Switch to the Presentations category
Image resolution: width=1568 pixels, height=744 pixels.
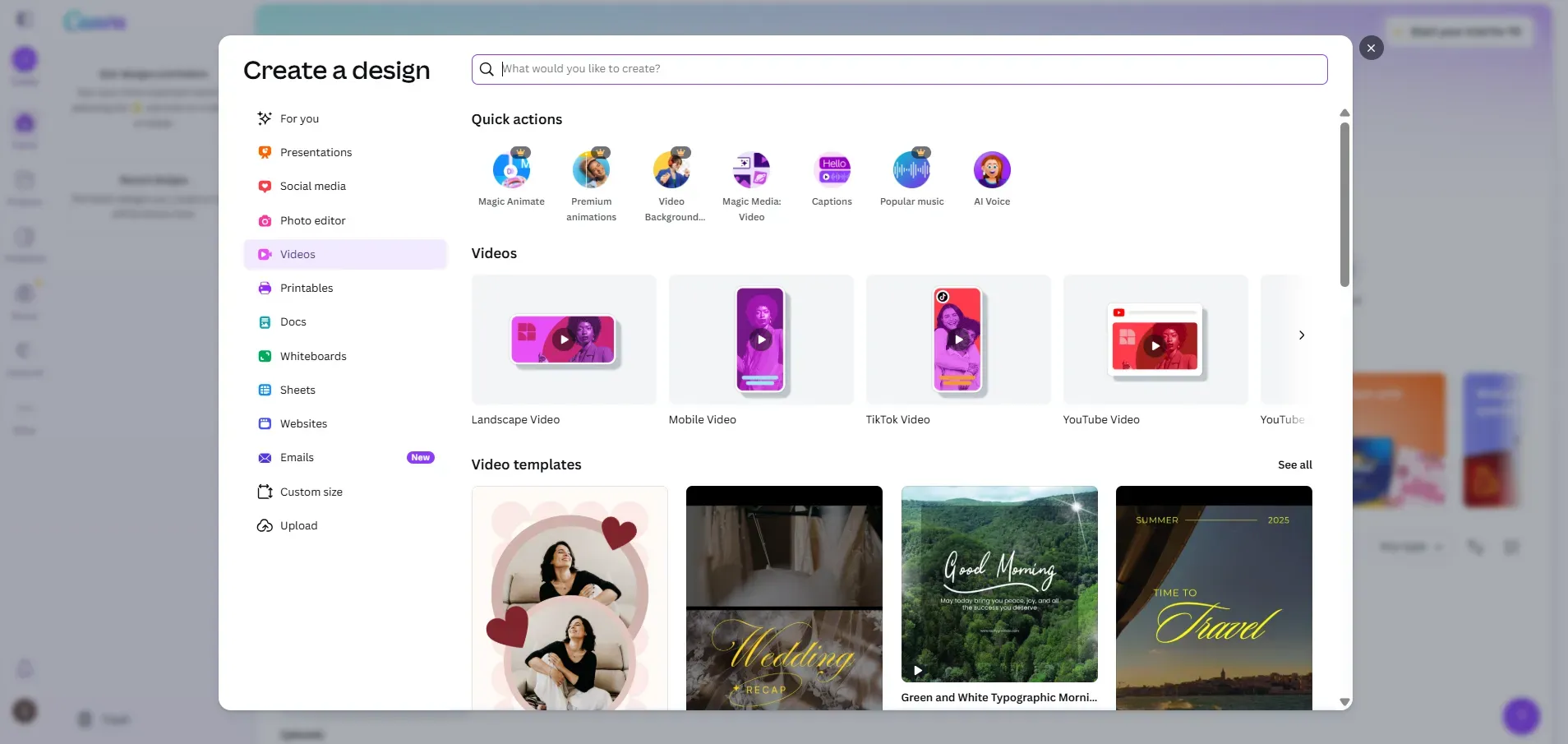click(316, 152)
